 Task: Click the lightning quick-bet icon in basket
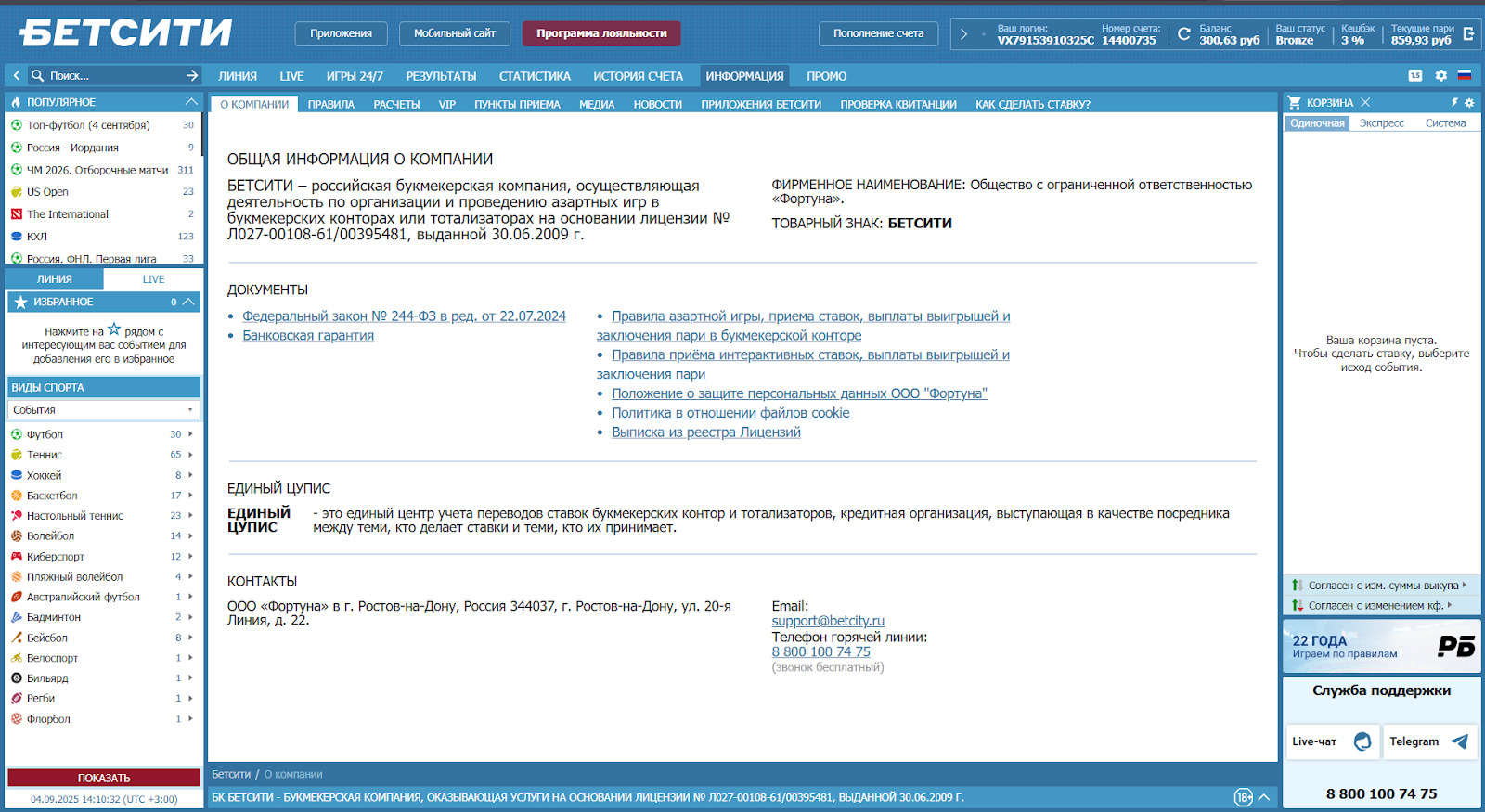click(x=1454, y=102)
